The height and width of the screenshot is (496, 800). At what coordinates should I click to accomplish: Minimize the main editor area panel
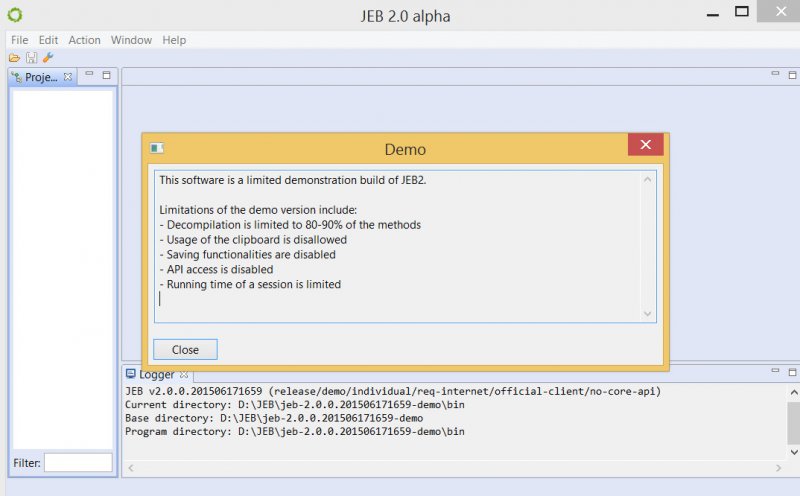[x=775, y=73]
